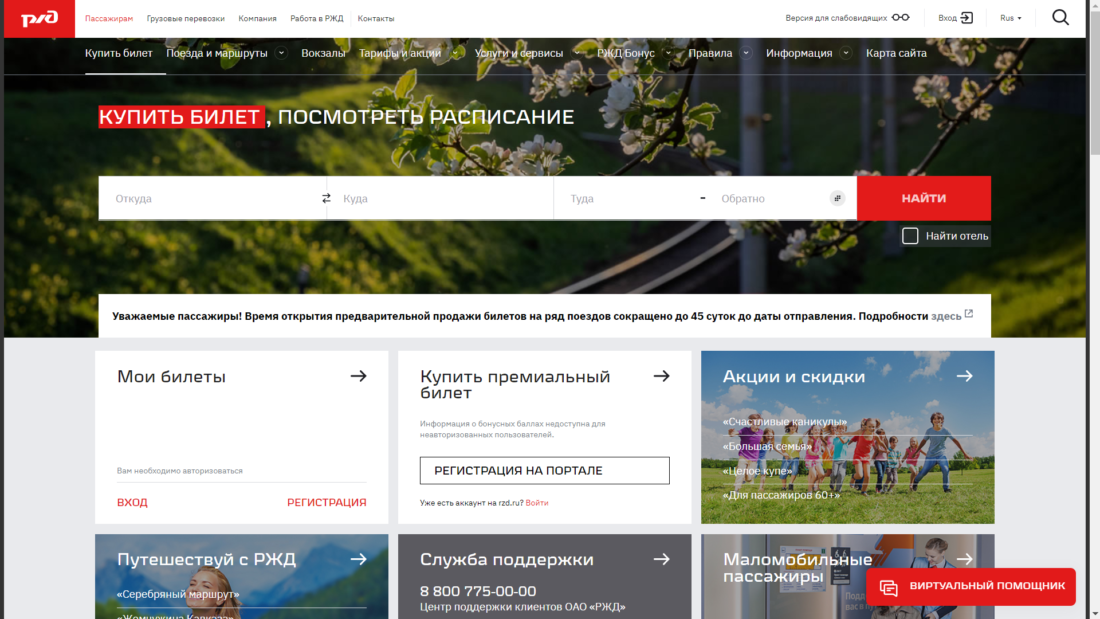This screenshot has height=619, width=1100.
Task: Click the arrow on Мои билеты card
Action: point(358,376)
